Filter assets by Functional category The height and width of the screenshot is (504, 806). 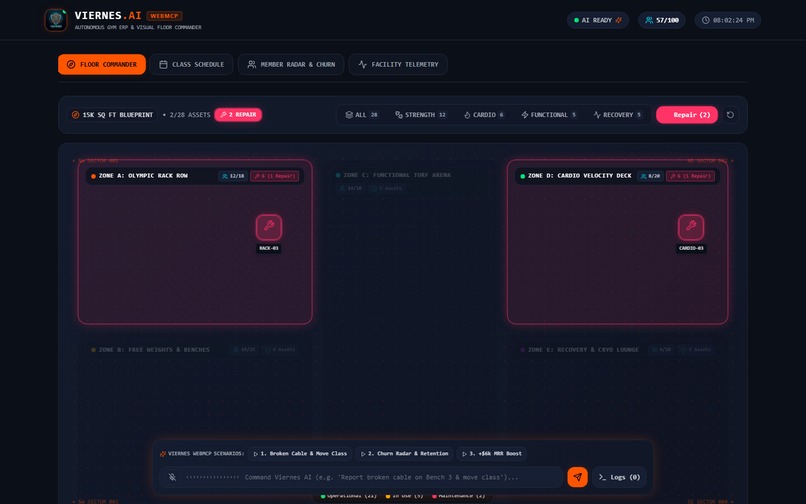coord(548,115)
